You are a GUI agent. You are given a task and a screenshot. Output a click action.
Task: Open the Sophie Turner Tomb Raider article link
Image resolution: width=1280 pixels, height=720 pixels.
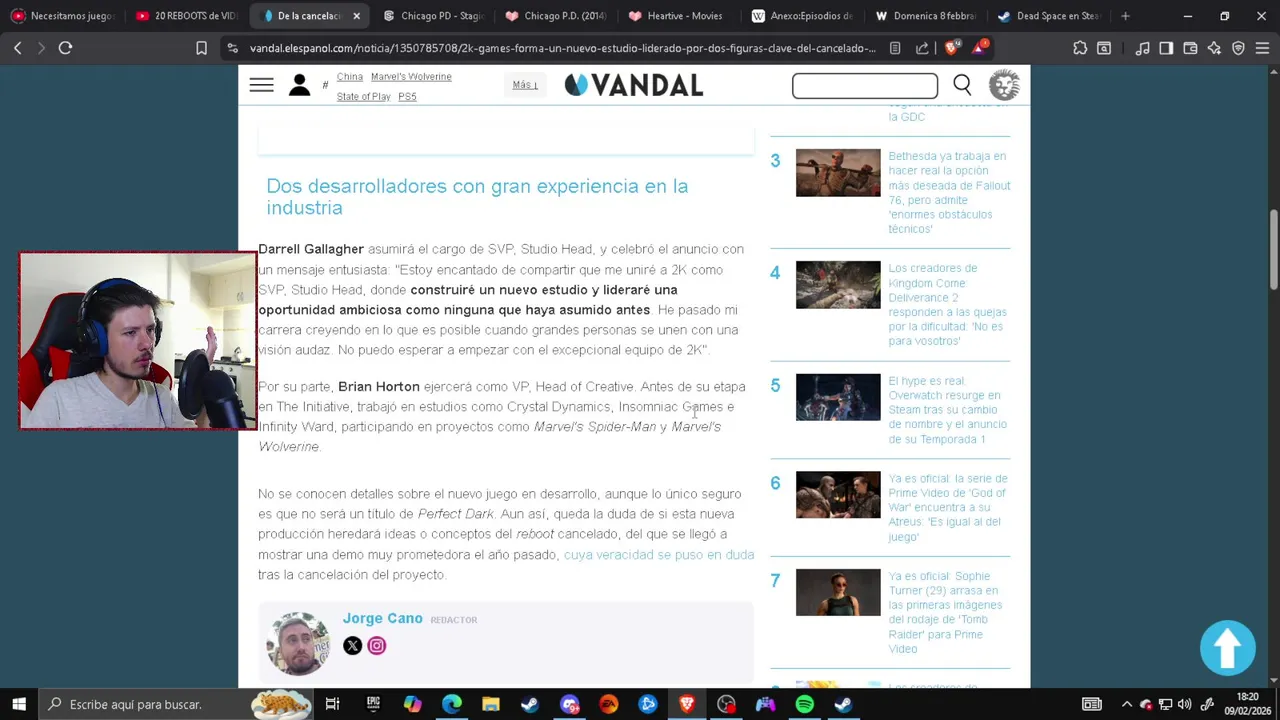[x=945, y=613]
